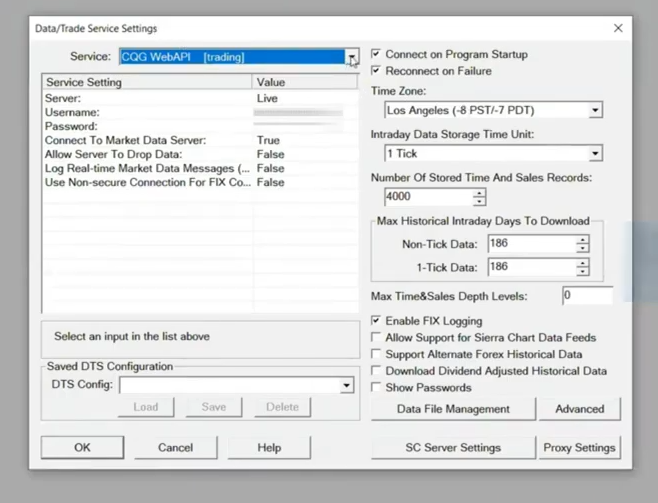Expand the Time Zone dropdown

[595, 110]
